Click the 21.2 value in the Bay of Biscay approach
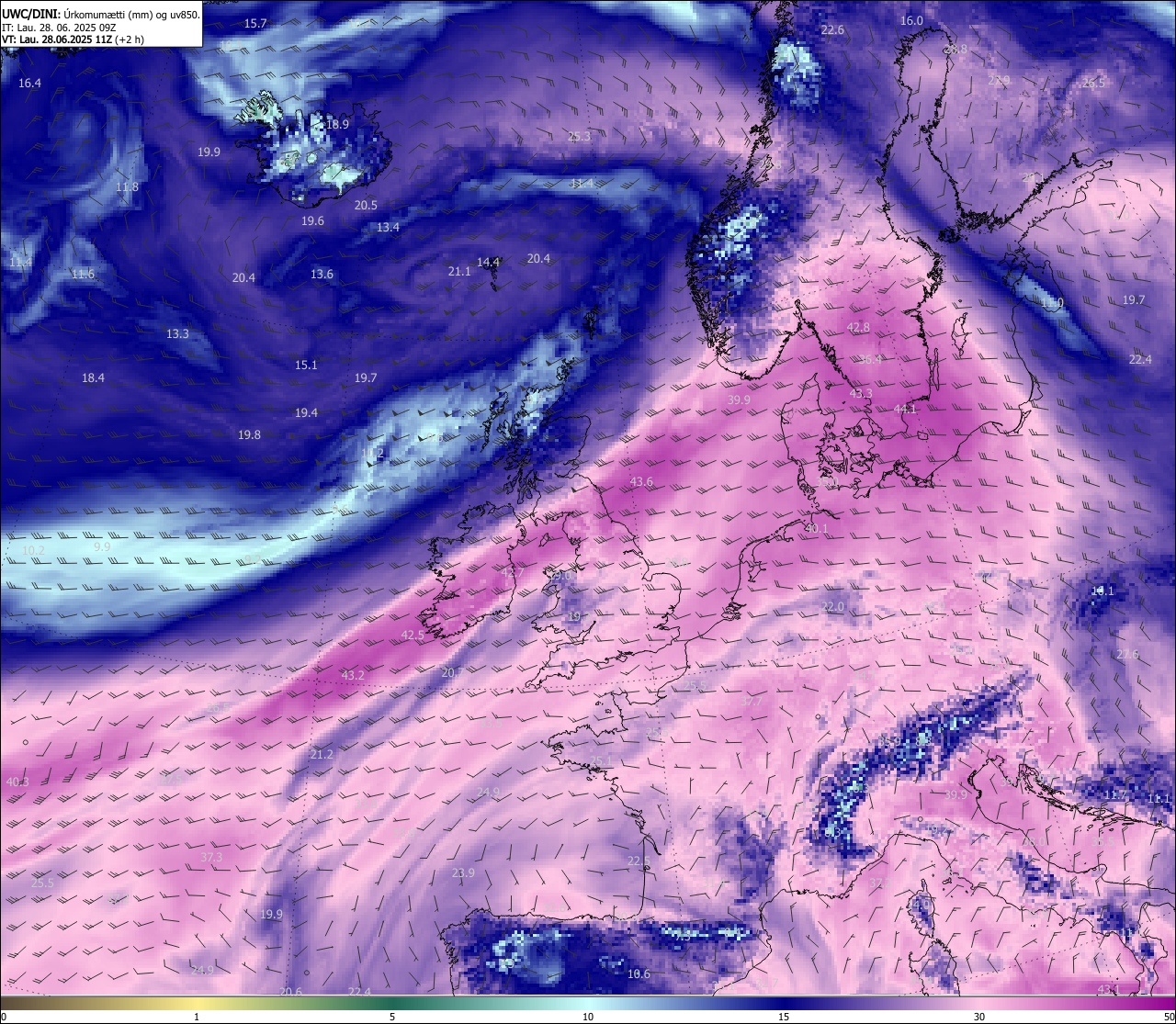The height and width of the screenshot is (1024, 1176). pyautogui.click(x=322, y=755)
